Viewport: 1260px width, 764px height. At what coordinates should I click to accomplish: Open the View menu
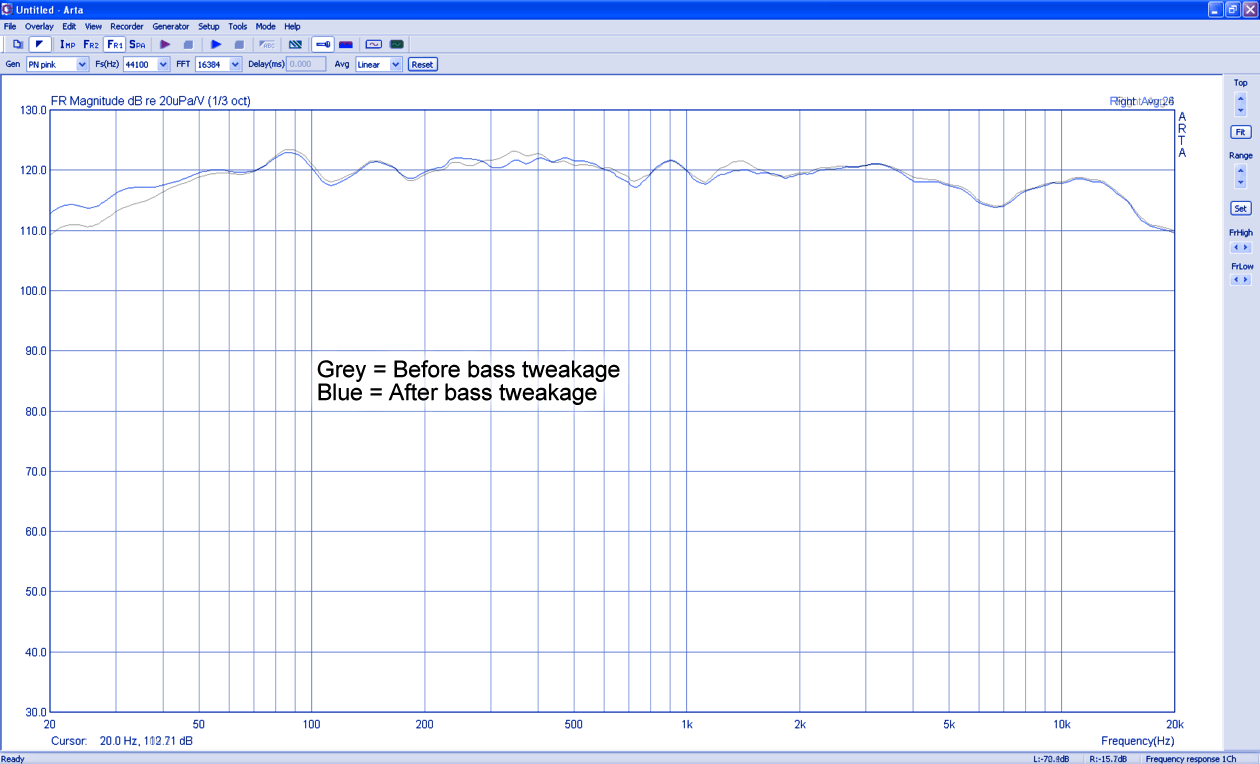coord(93,26)
